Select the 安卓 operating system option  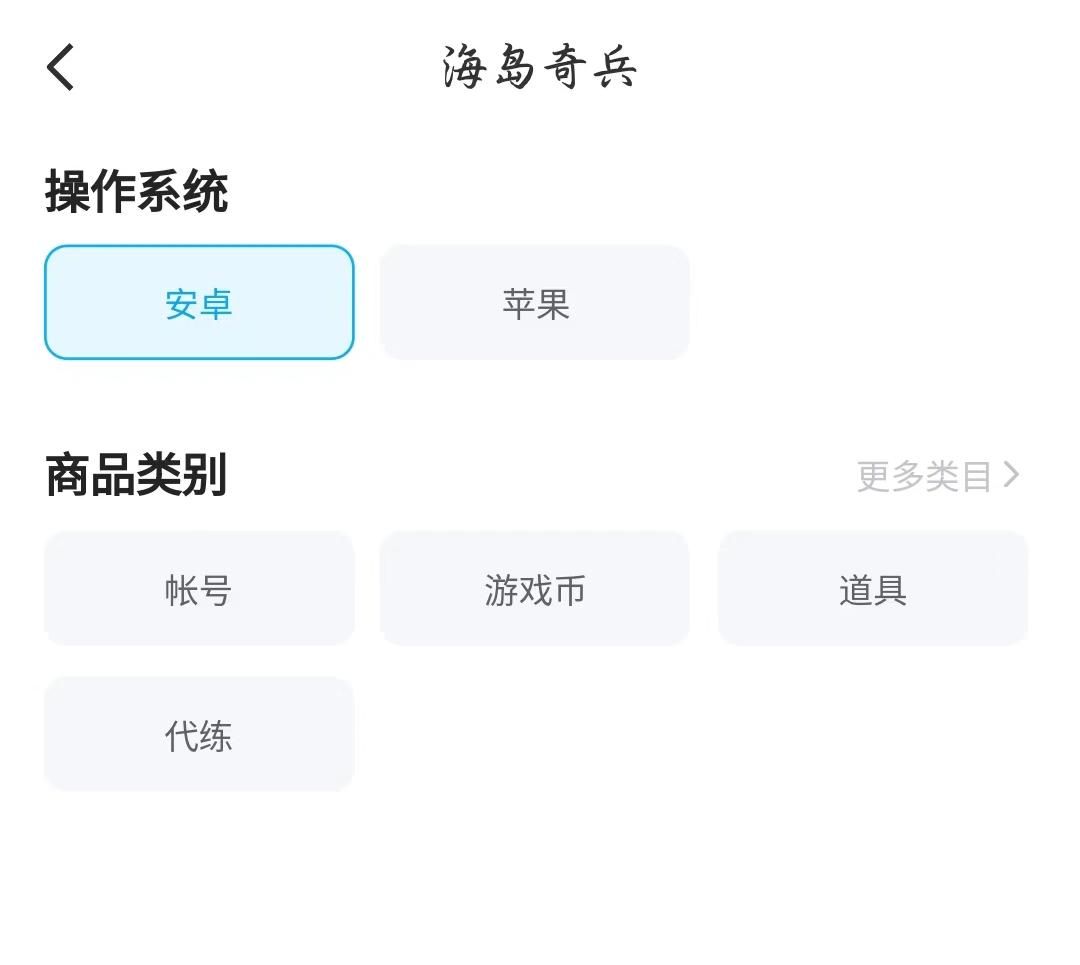coord(199,302)
